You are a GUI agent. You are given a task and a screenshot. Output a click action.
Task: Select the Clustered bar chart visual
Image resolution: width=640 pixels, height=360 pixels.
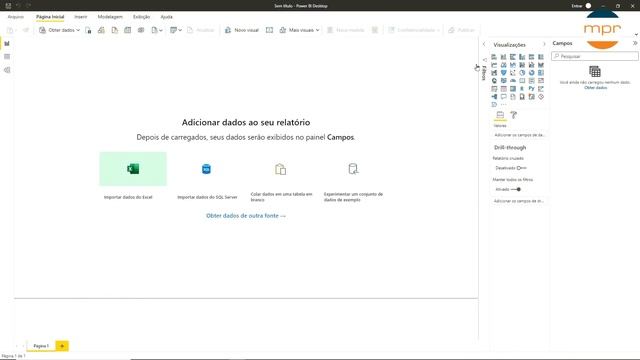tap(513, 57)
